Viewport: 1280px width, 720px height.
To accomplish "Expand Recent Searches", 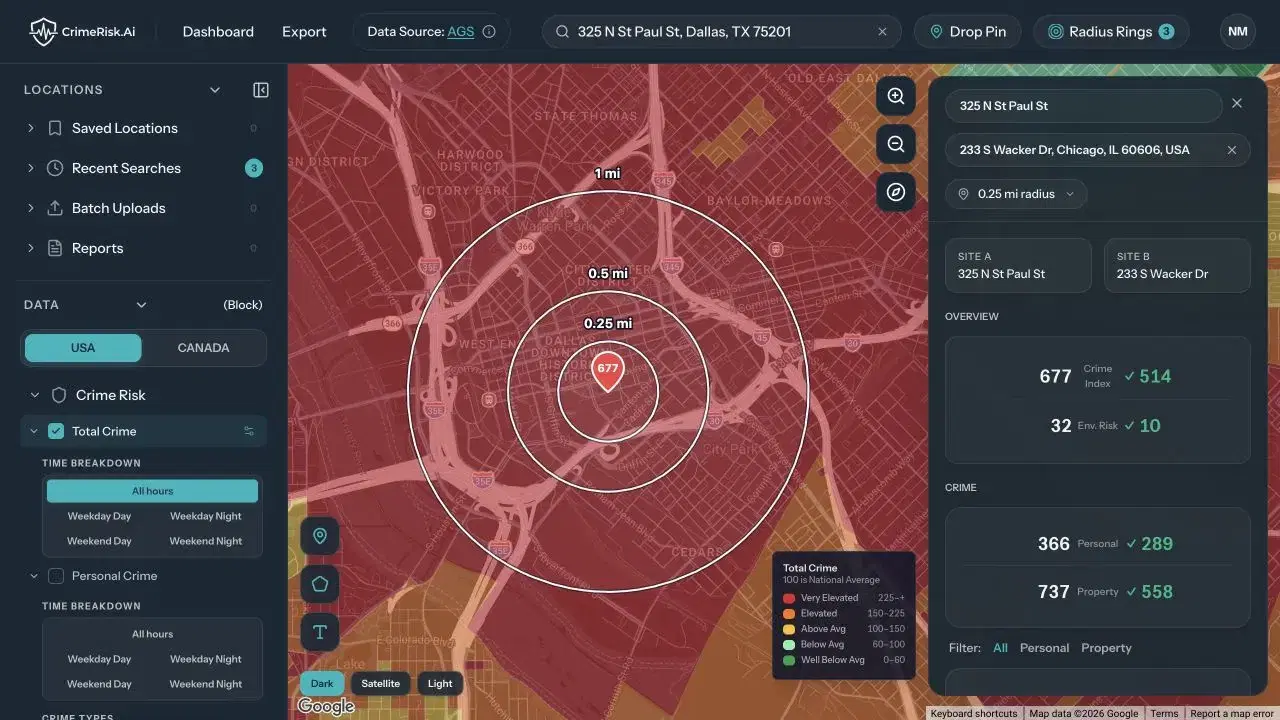I will pyautogui.click(x=30, y=168).
